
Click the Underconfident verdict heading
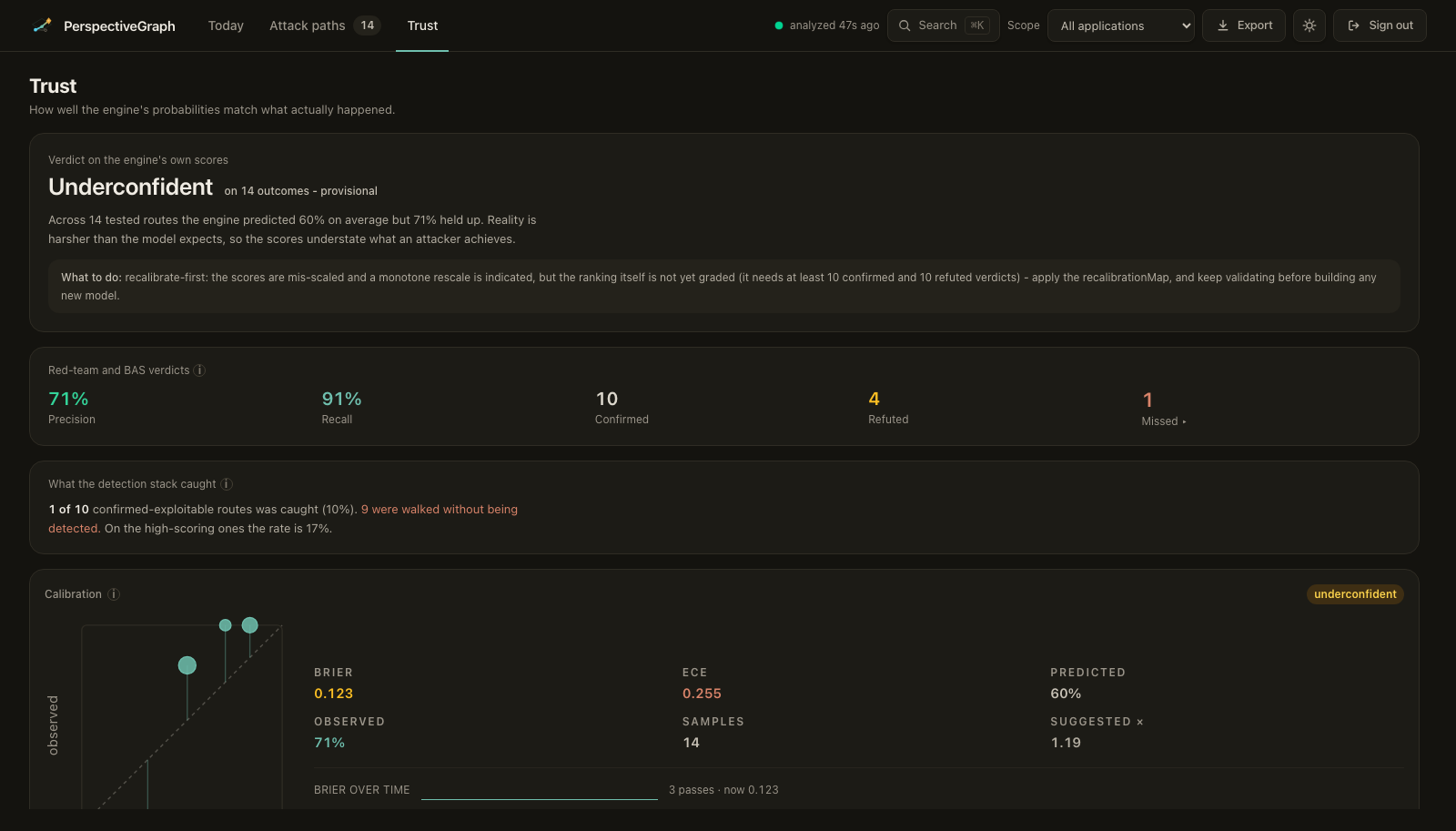[x=130, y=187]
